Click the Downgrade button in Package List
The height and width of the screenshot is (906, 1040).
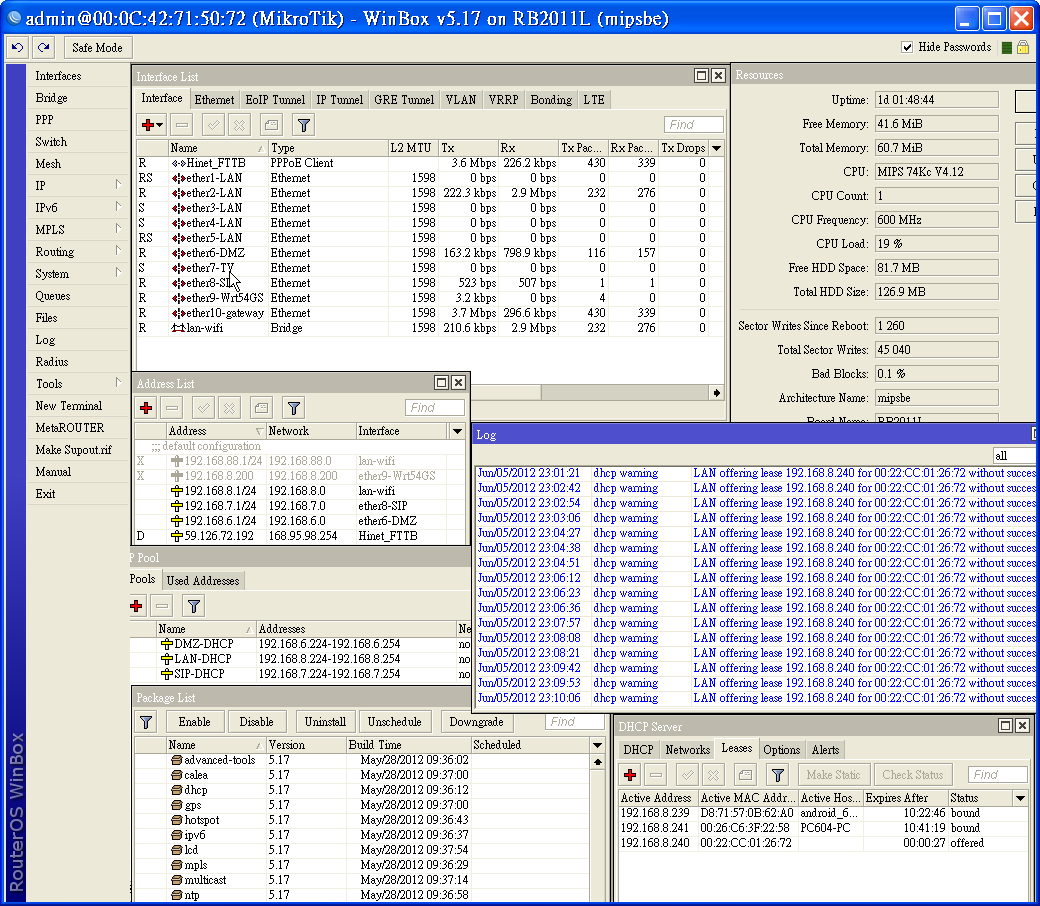[477, 722]
